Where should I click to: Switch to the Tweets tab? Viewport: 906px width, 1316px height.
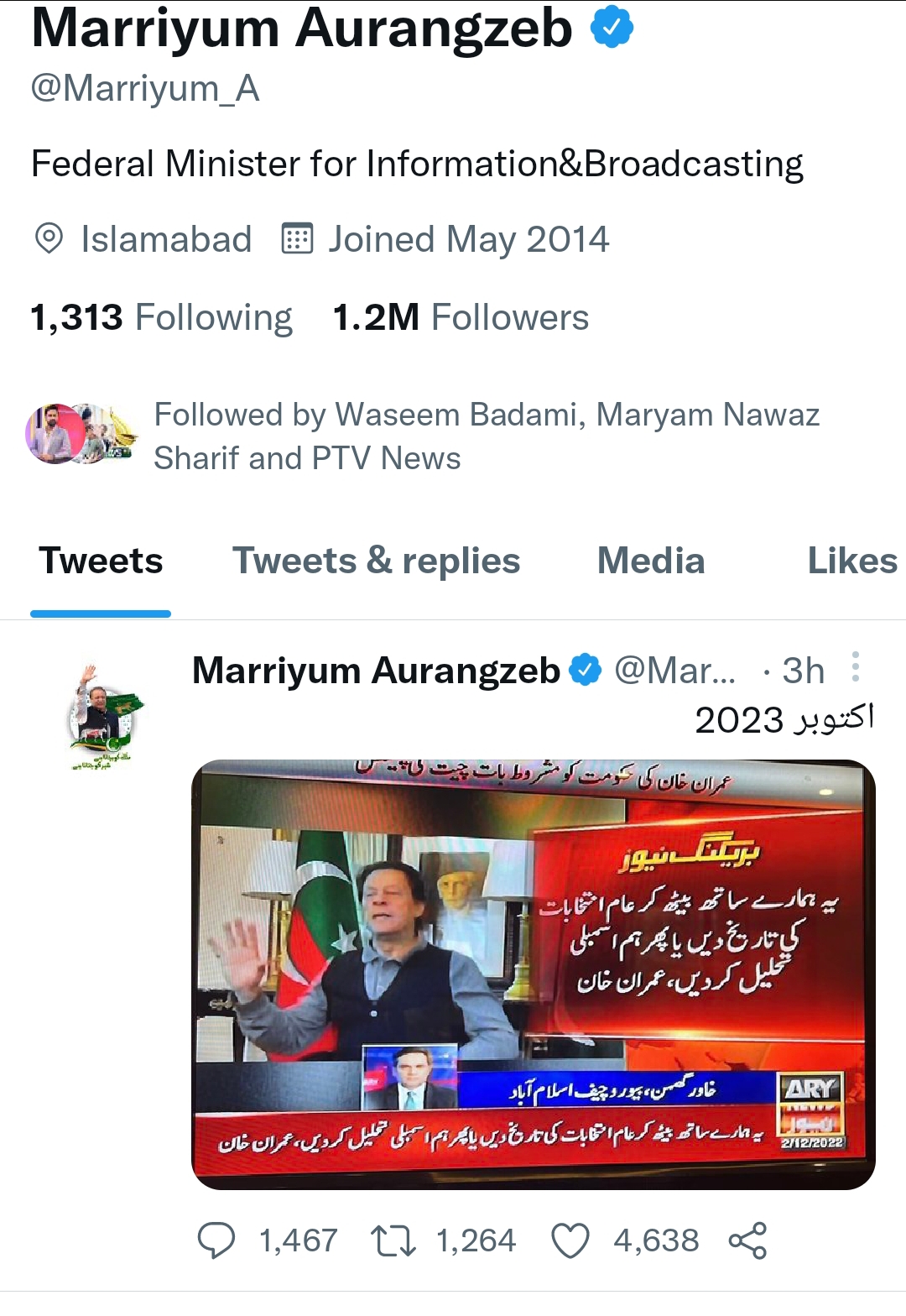[x=101, y=561]
